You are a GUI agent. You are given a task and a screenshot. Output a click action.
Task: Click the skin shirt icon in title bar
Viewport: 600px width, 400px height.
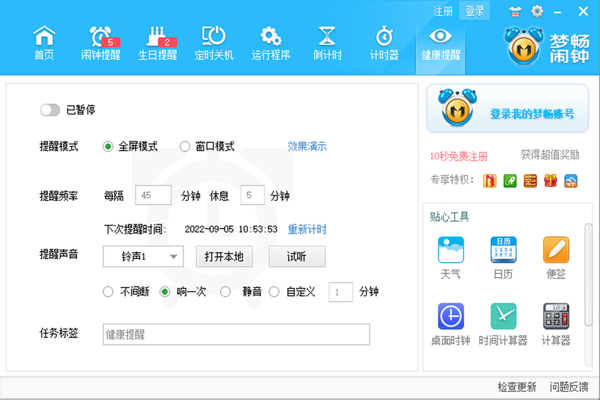[515, 11]
